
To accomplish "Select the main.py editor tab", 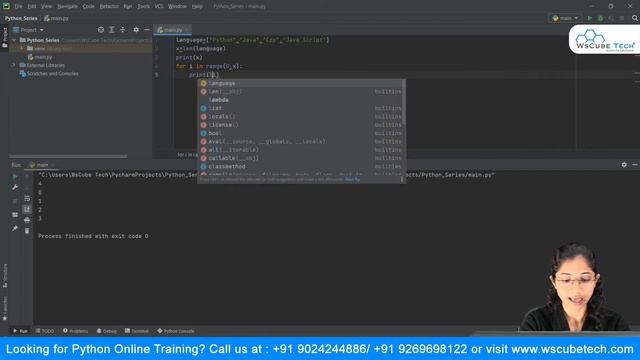I will point(172,30).
